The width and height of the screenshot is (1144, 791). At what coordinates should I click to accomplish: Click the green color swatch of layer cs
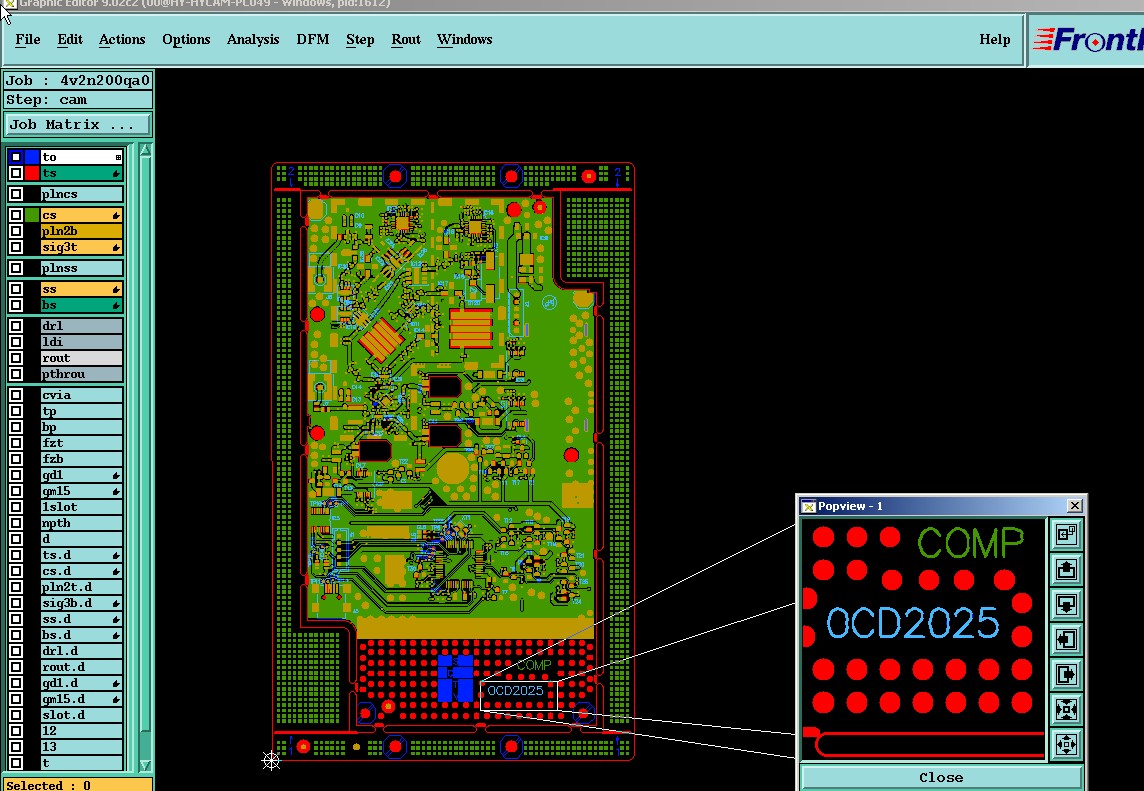32,215
